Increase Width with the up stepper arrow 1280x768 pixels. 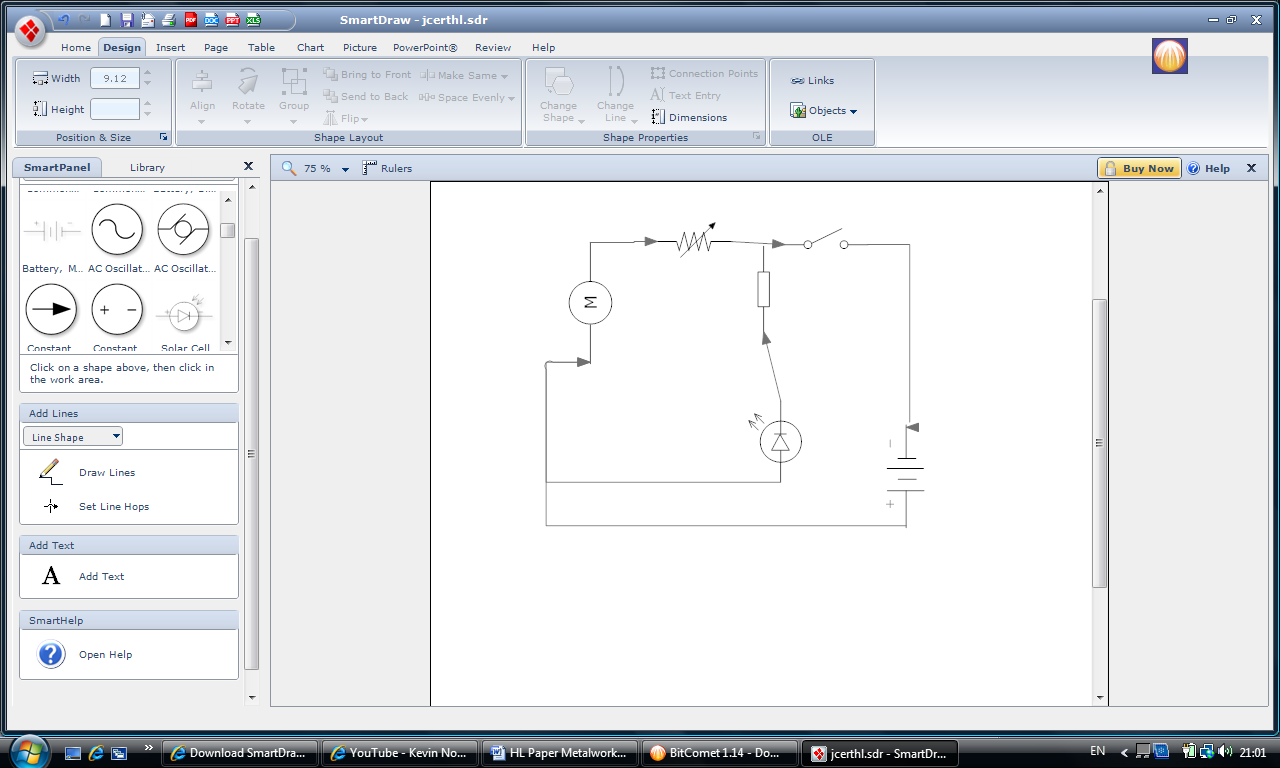[x=148, y=72]
